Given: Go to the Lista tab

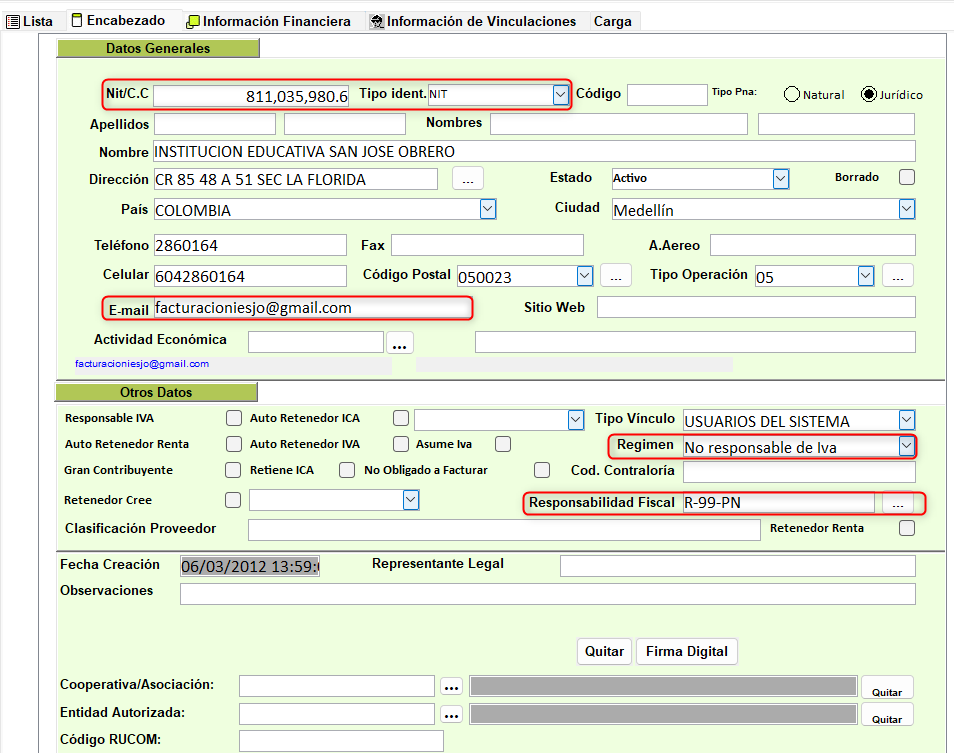Looking at the screenshot, I should pos(30,21).
